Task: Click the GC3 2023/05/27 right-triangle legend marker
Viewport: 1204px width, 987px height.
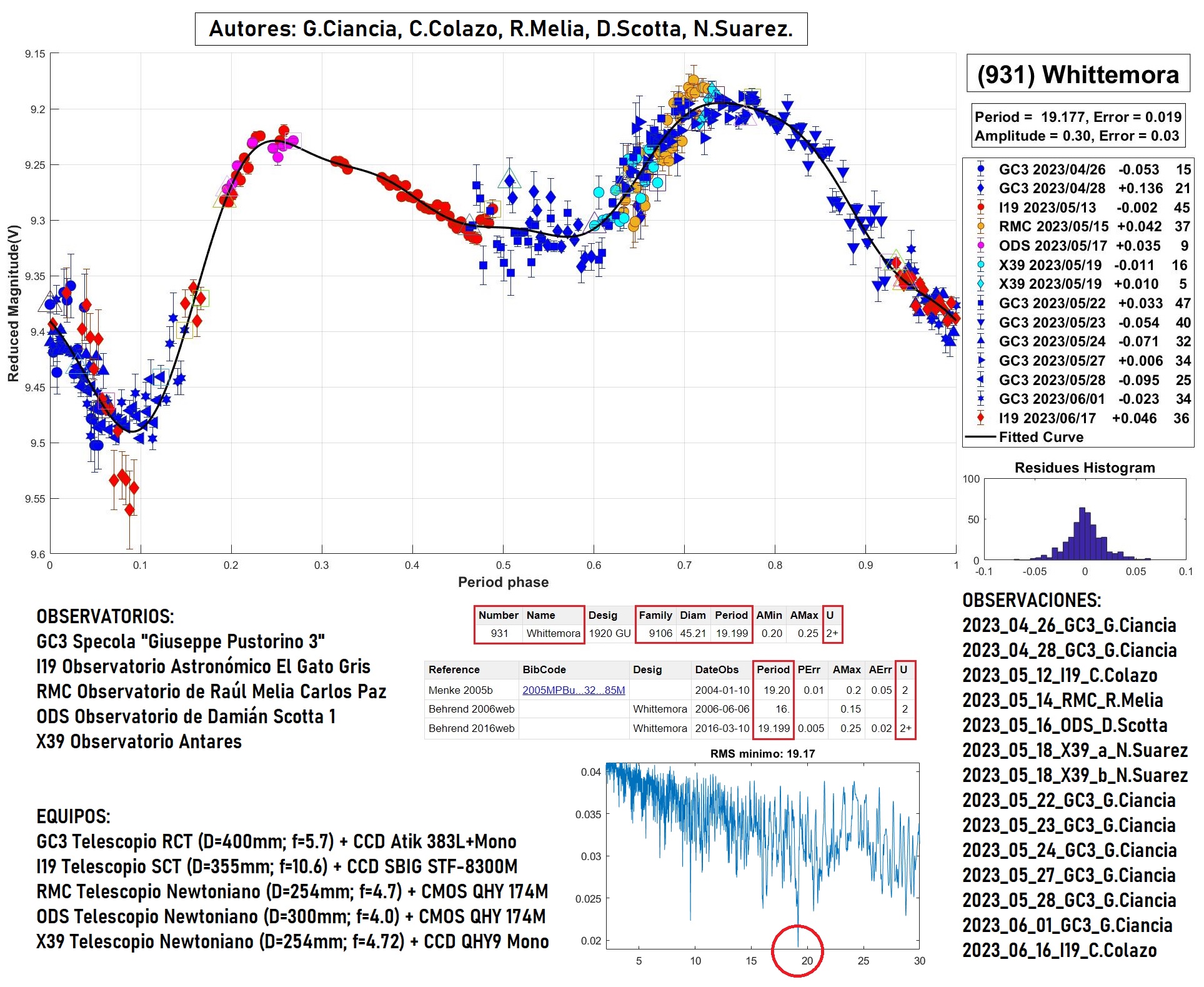Action: (980, 361)
